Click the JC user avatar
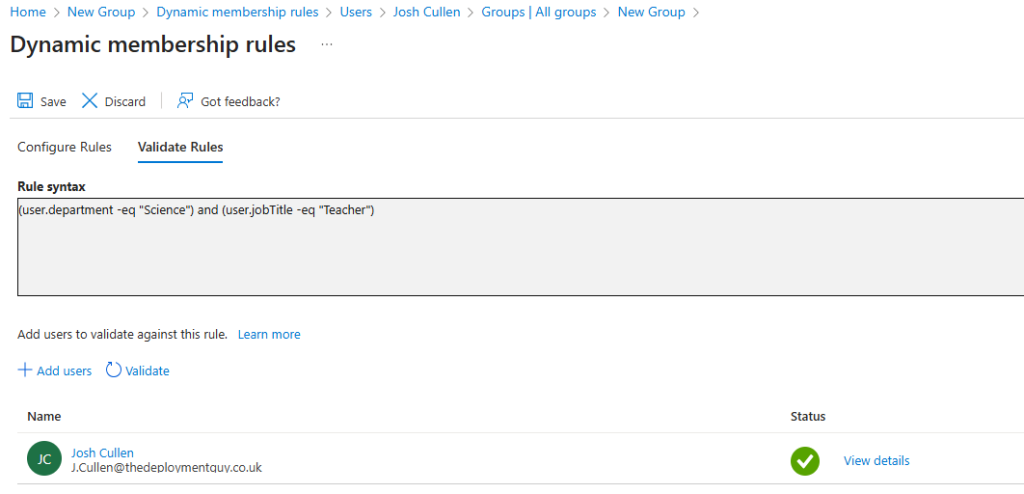 44,460
